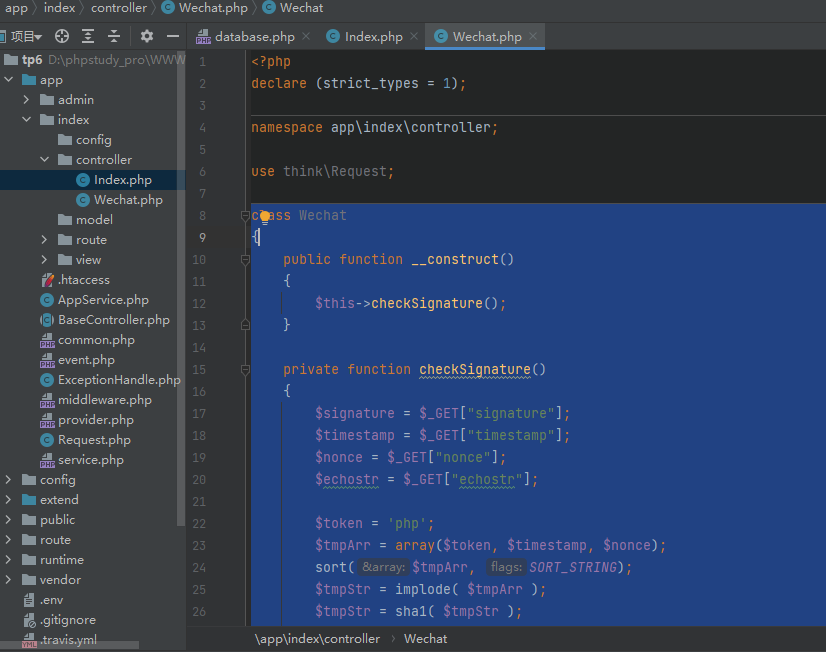Collapse the controller folder arrow
Screen dimensions: 826x652
coord(45,160)
